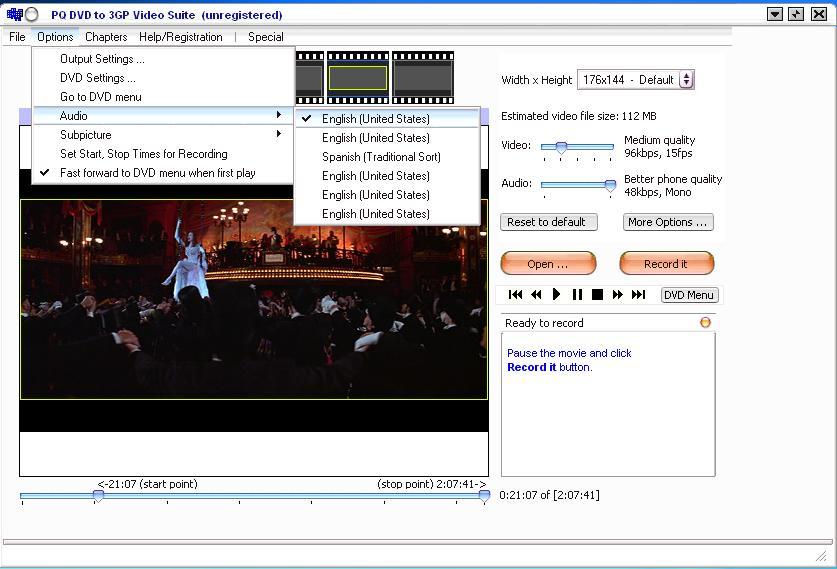Viewport: 837px width, 569px height.
Task: Click the 'Medium quality' label text
Action: pos(659,140)
